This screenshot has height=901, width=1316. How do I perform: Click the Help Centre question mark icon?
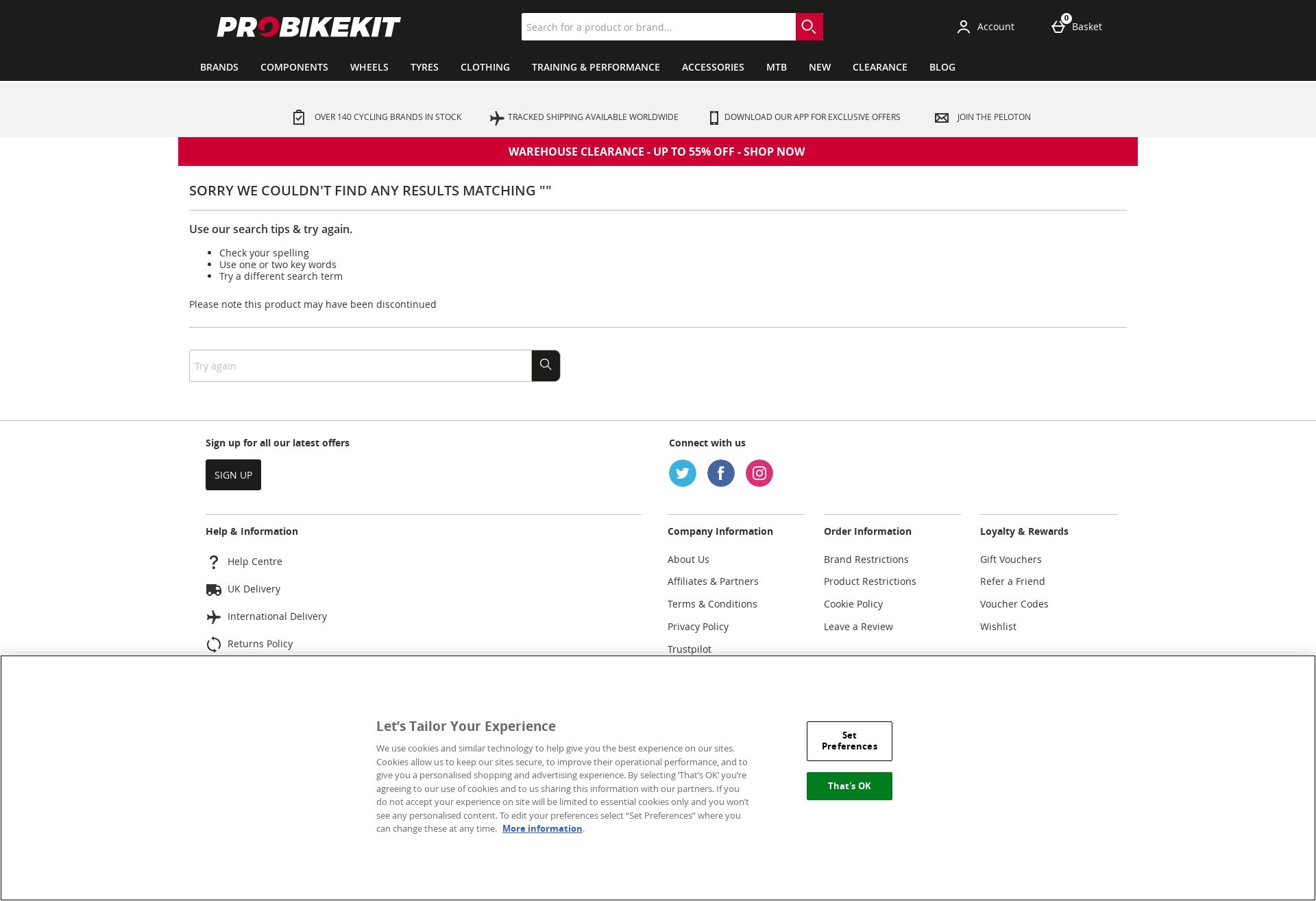pyautogui.click(x=214, y=562)
